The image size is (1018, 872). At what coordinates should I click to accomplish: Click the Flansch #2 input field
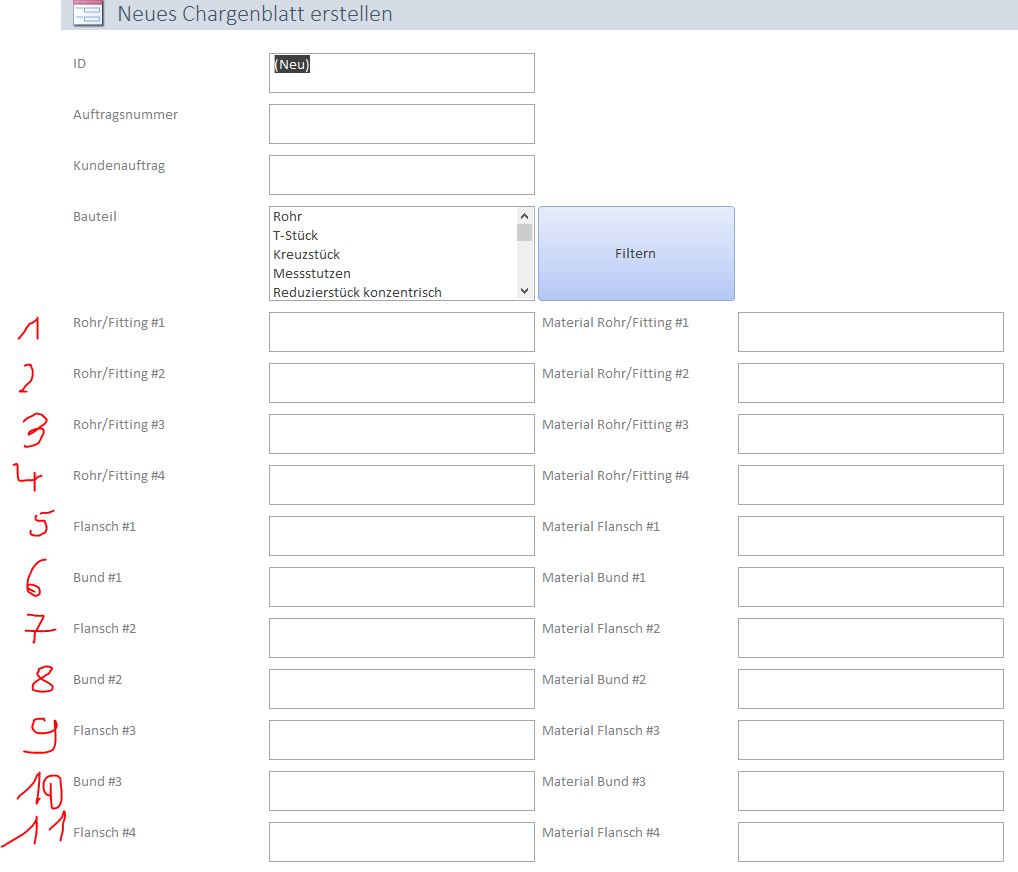coord(402,638)
